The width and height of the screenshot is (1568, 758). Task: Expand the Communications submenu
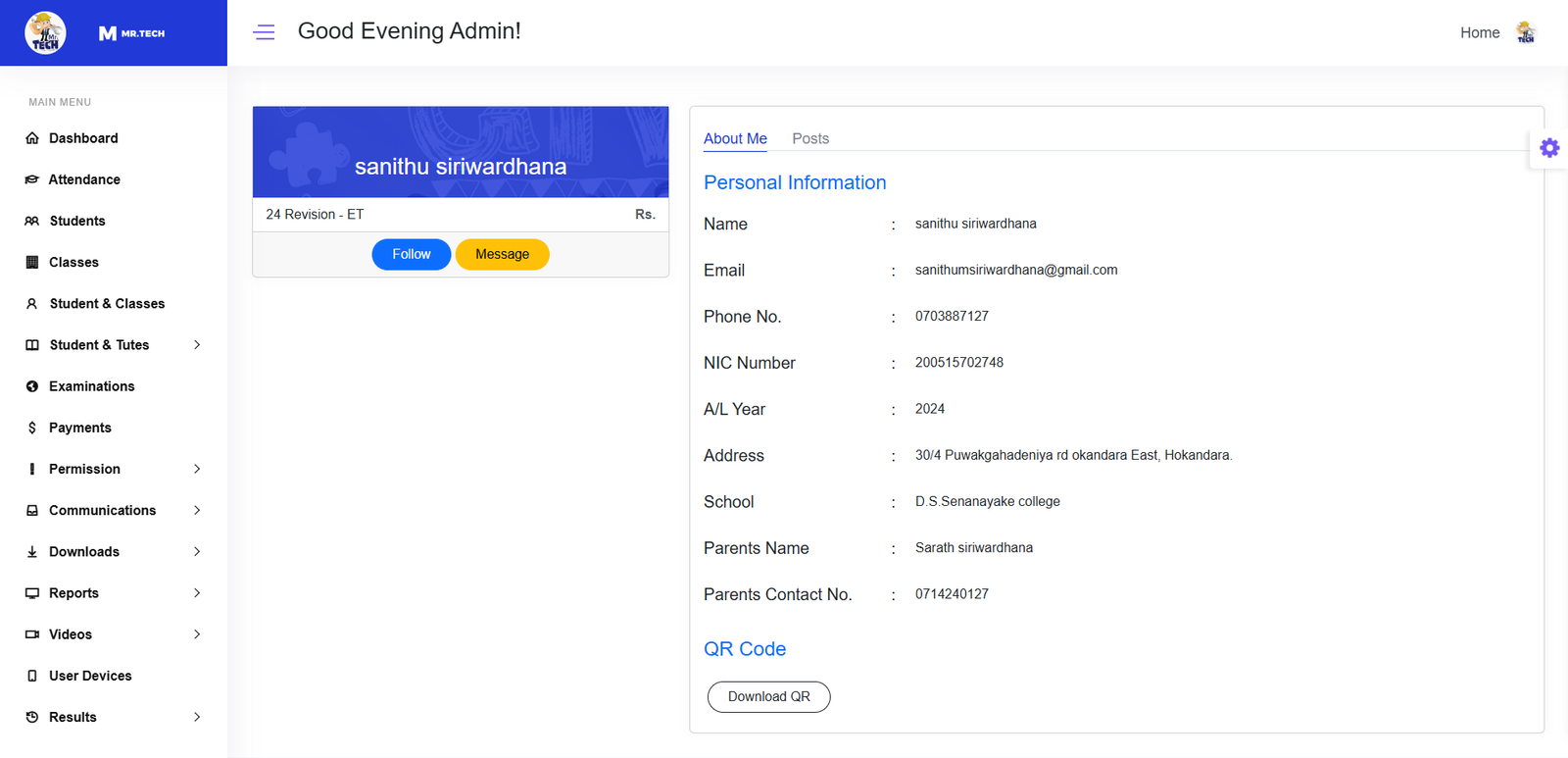pos(197,510)
